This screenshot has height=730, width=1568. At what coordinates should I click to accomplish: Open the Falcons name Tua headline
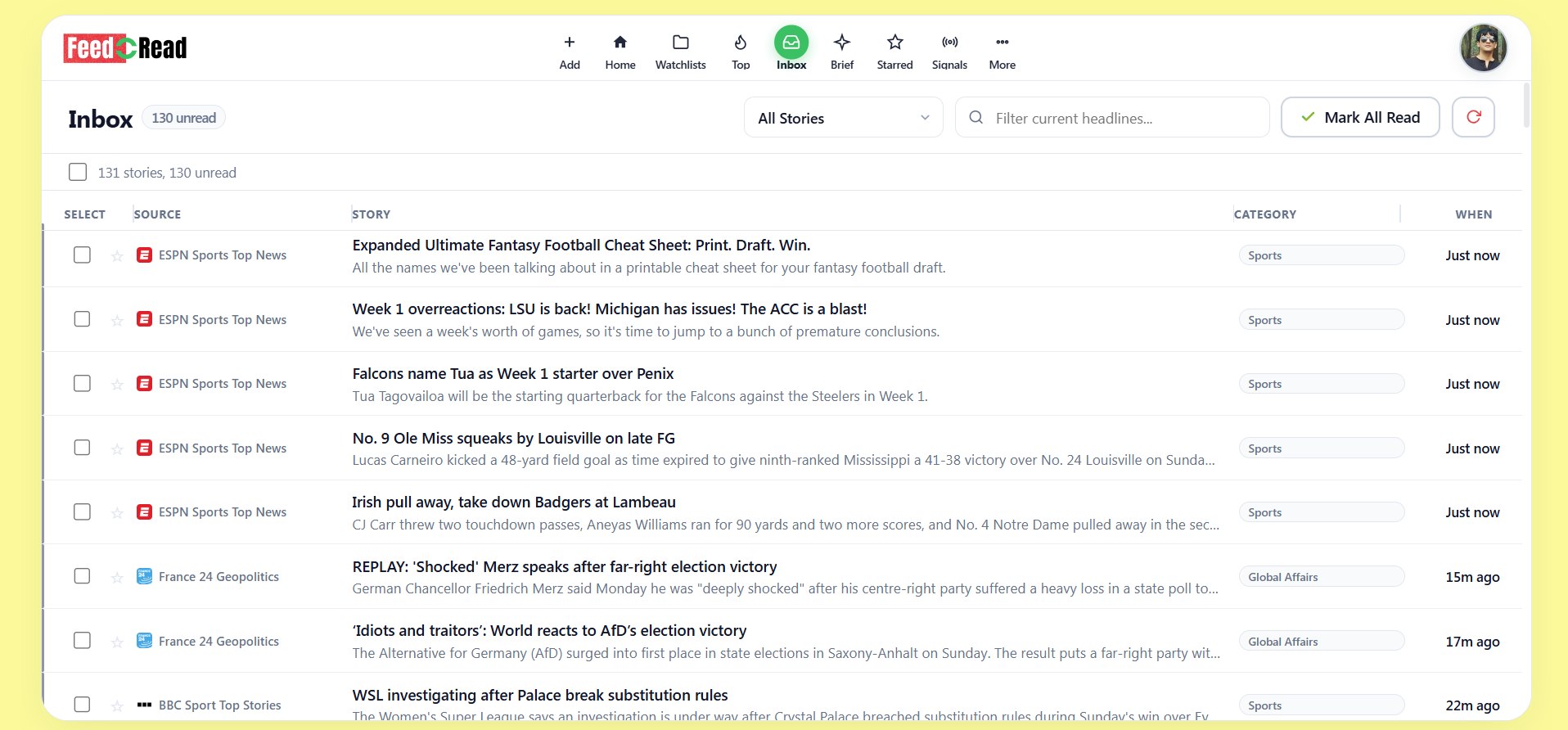pyautogui.click(x=513, y=374)
